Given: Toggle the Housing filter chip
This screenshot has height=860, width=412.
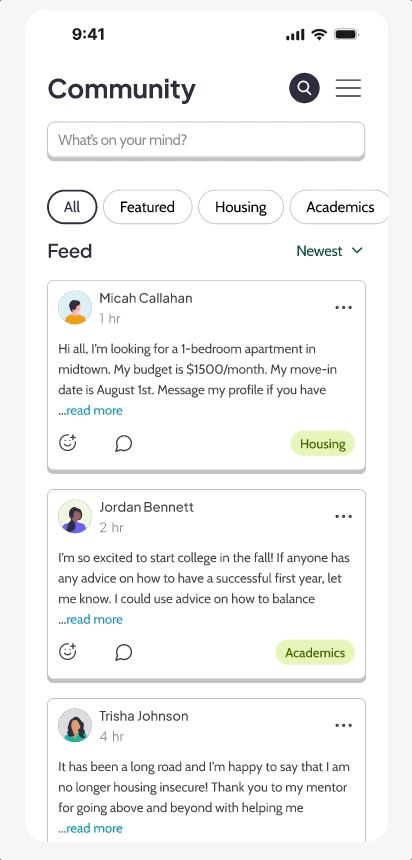Looking at the screenshot, I should [x=241, y=207].
